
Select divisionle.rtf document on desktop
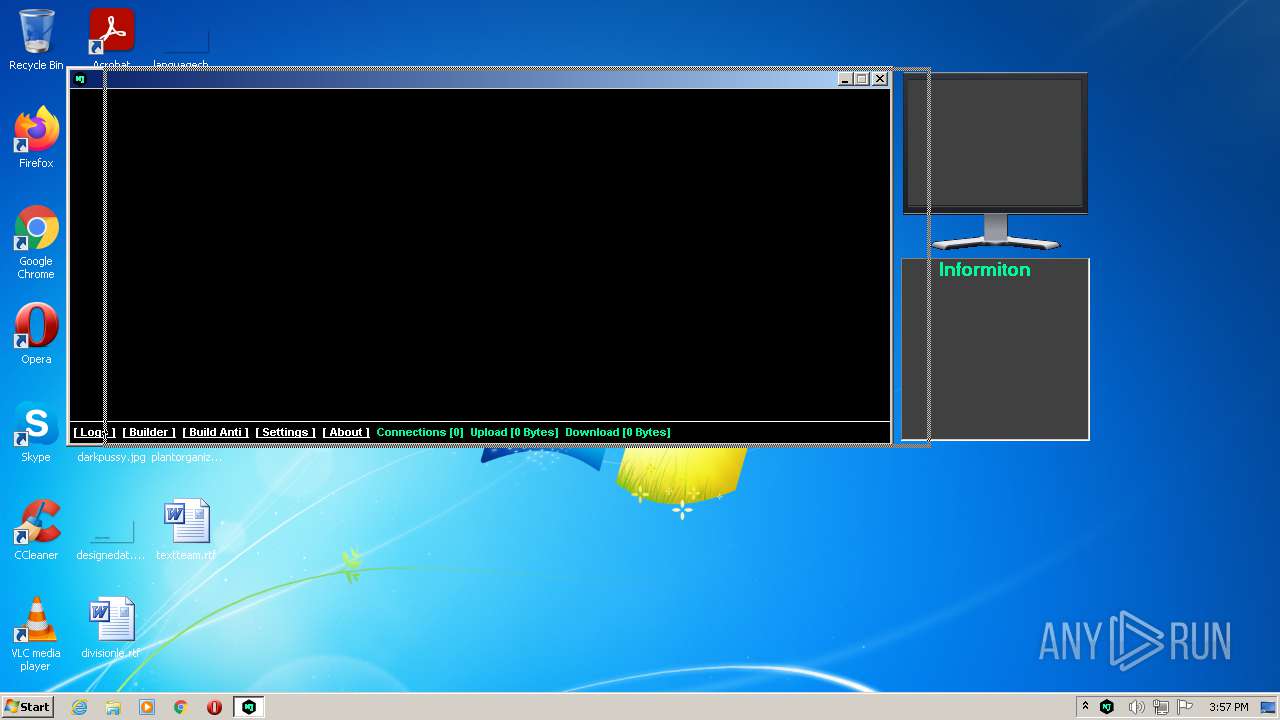click(111, 628)
